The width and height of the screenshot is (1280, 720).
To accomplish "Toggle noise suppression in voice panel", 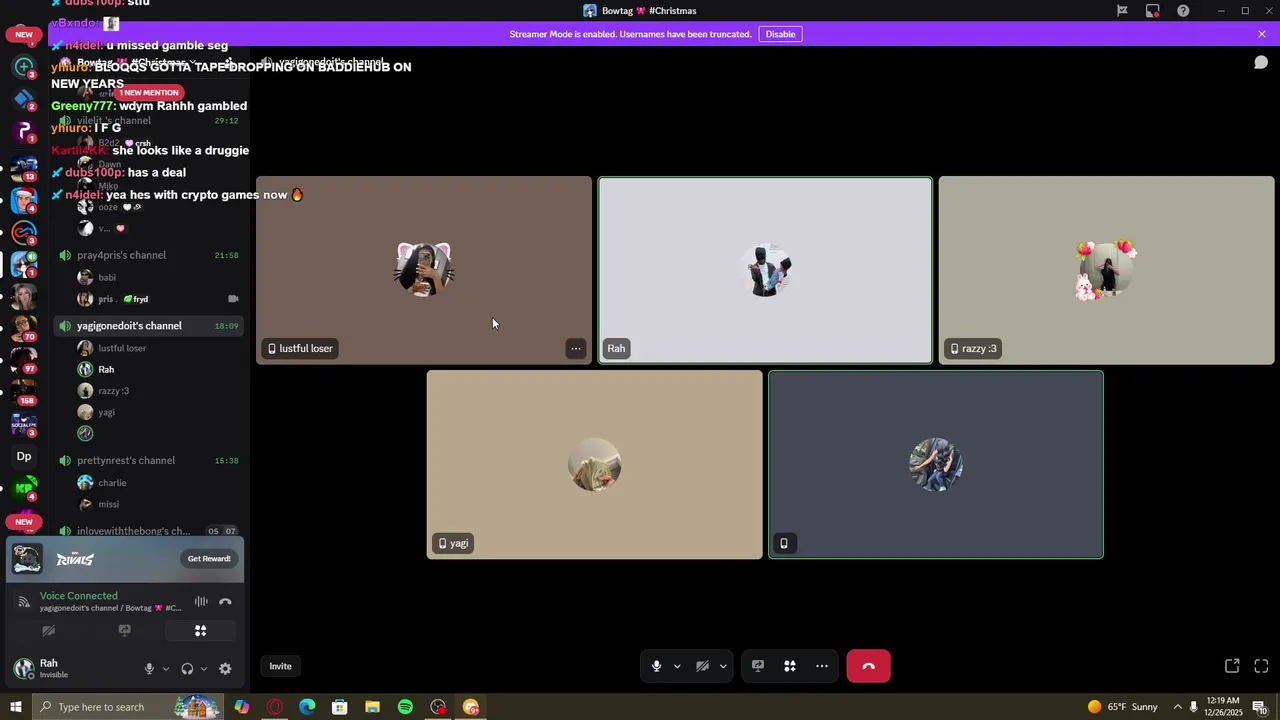I will (x=201, y=601).
